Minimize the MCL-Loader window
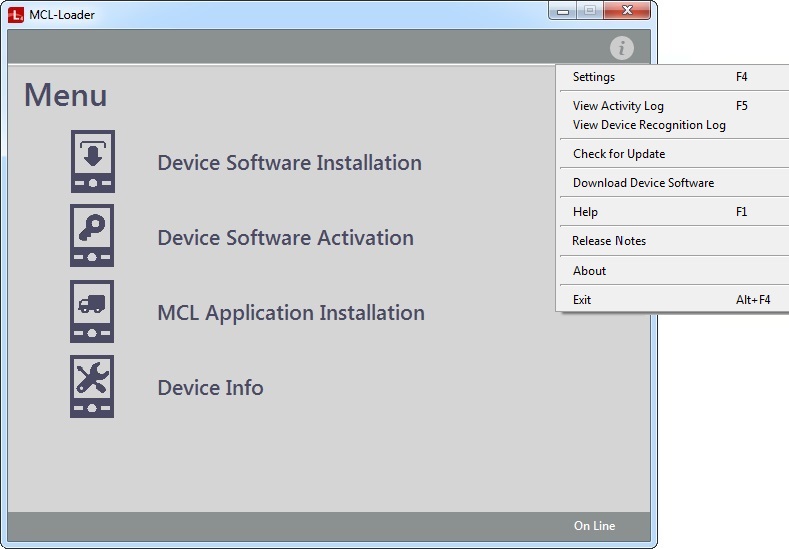 pyautogui.click(x=563, y=11)
